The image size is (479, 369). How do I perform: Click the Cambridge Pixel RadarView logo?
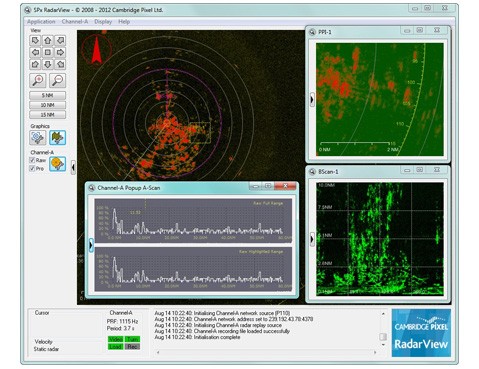421,333
